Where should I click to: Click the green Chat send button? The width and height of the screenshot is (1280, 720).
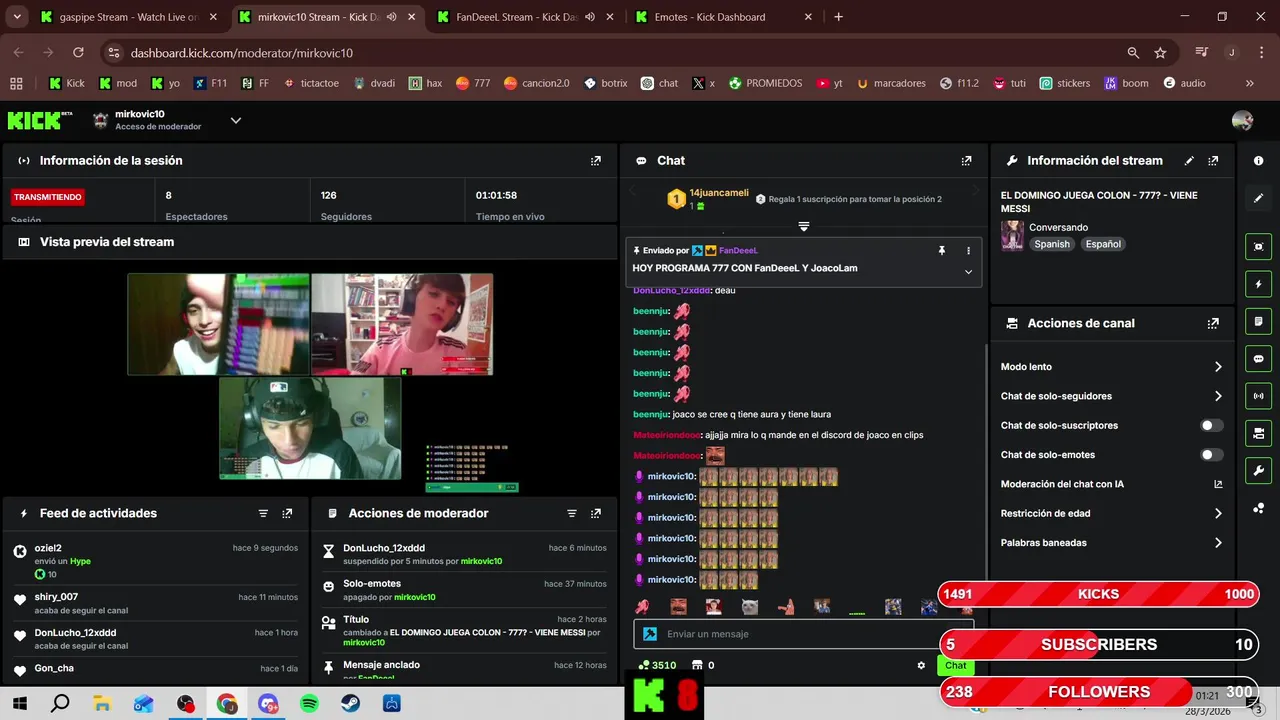click(x=956, y=665)
